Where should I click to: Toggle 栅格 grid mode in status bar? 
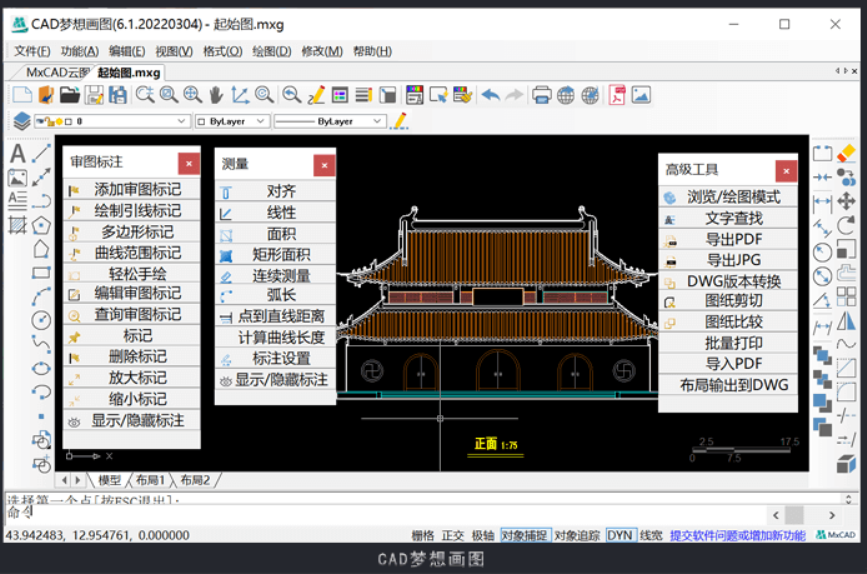(x=422, y=535)
